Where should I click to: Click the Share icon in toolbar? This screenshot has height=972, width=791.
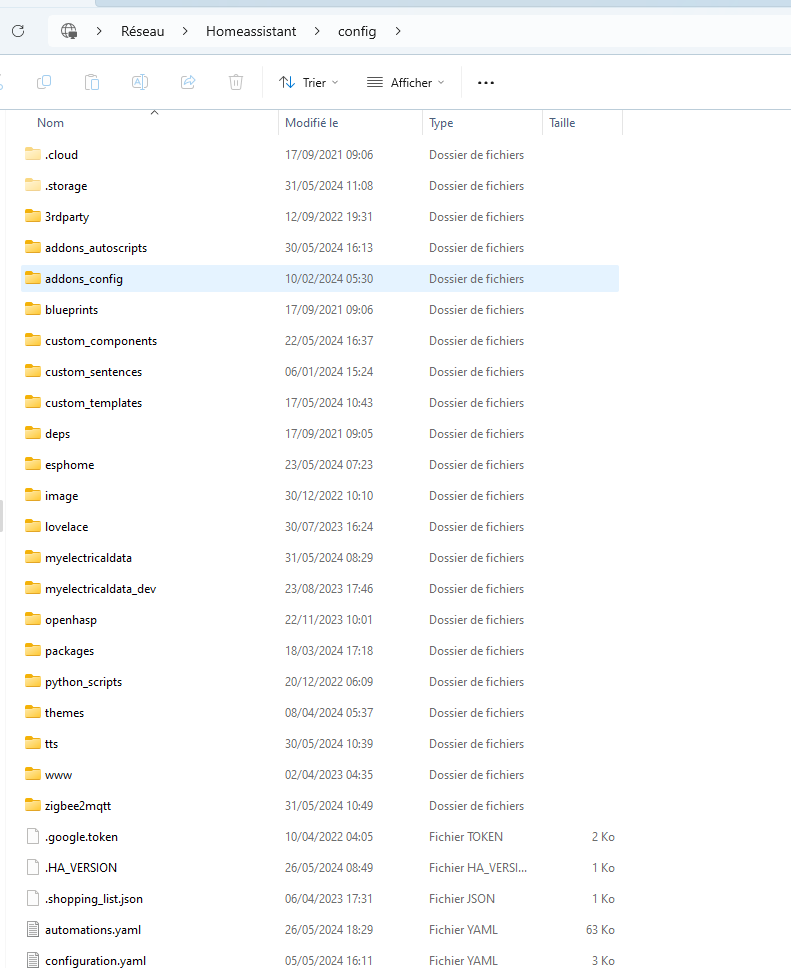(188, 82)
